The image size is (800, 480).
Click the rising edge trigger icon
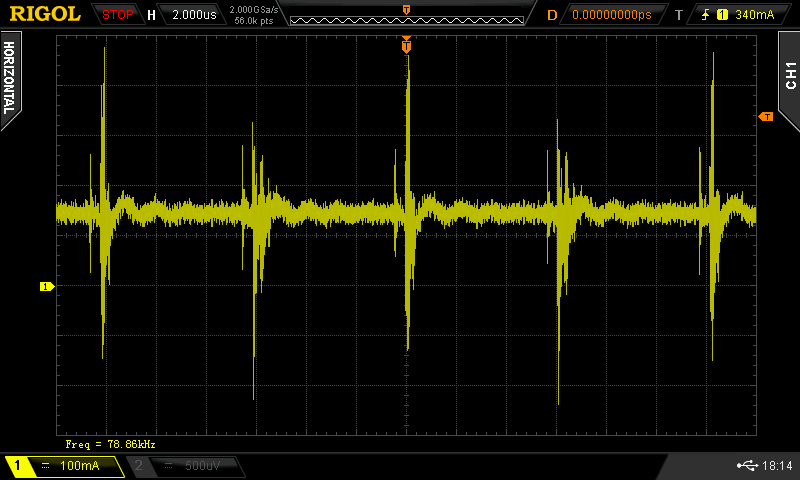705,15
